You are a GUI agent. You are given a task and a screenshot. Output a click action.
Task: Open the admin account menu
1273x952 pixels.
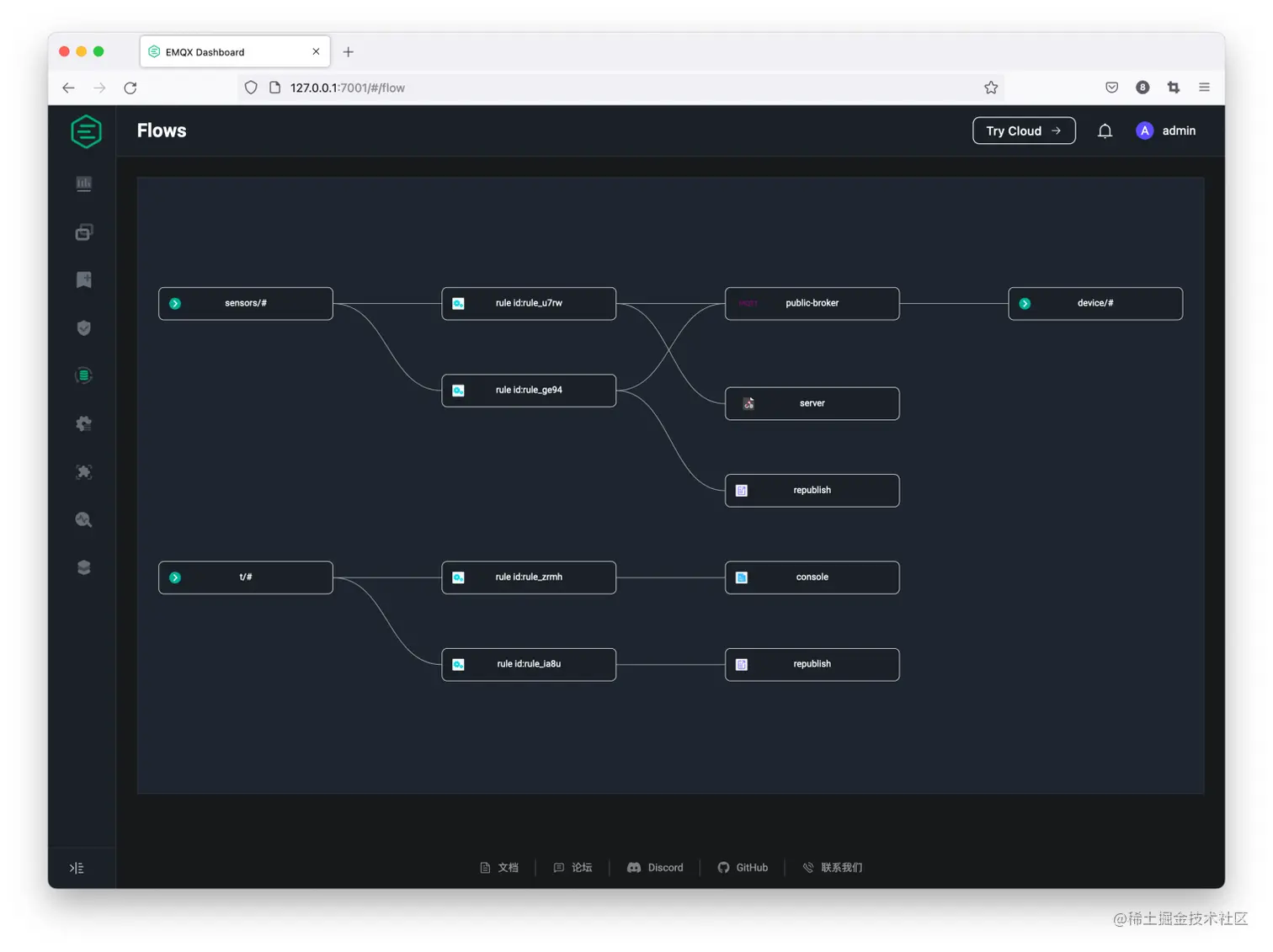point(1166,130)
